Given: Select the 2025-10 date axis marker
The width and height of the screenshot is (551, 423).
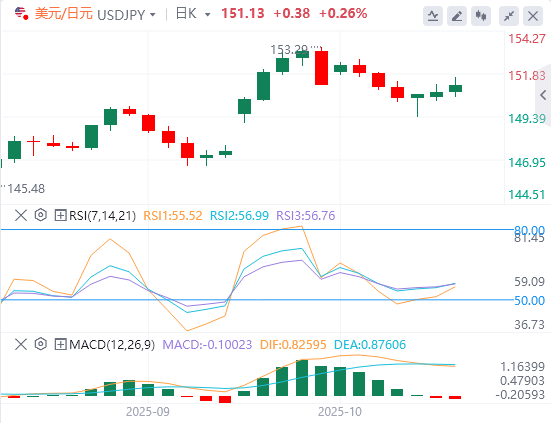Looking at the screenshot, I should (340, 411).
